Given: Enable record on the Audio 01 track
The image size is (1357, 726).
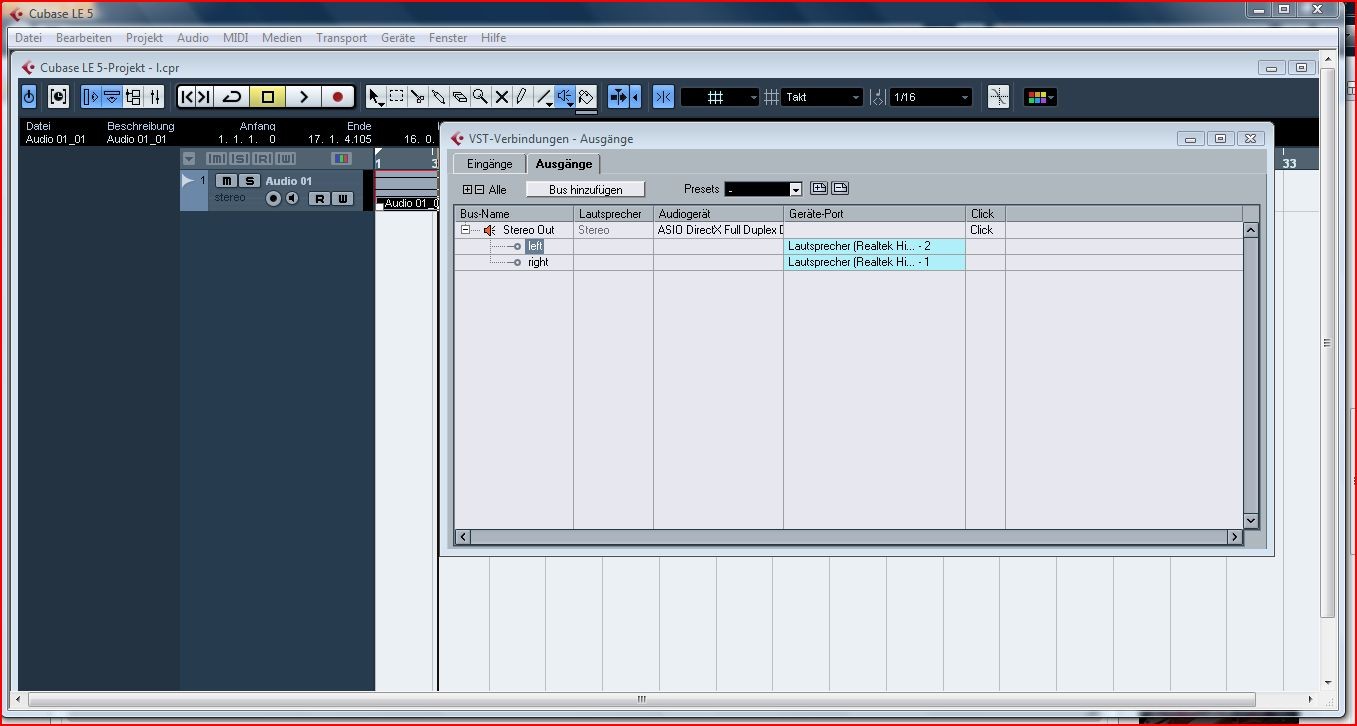Looking at the screenshot, I should (x=273, y=198).
